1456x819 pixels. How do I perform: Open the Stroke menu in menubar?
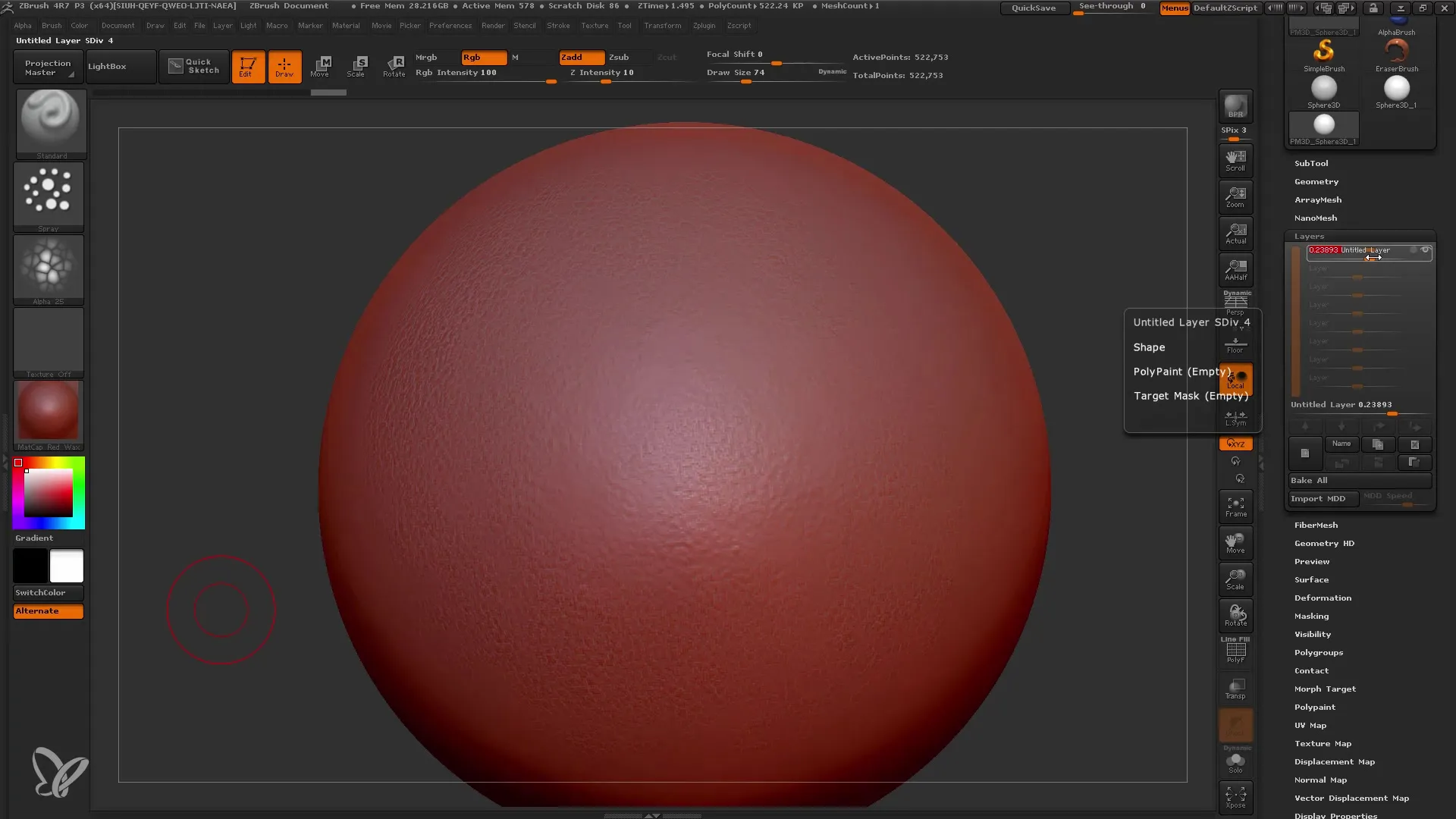click(557, 25)
